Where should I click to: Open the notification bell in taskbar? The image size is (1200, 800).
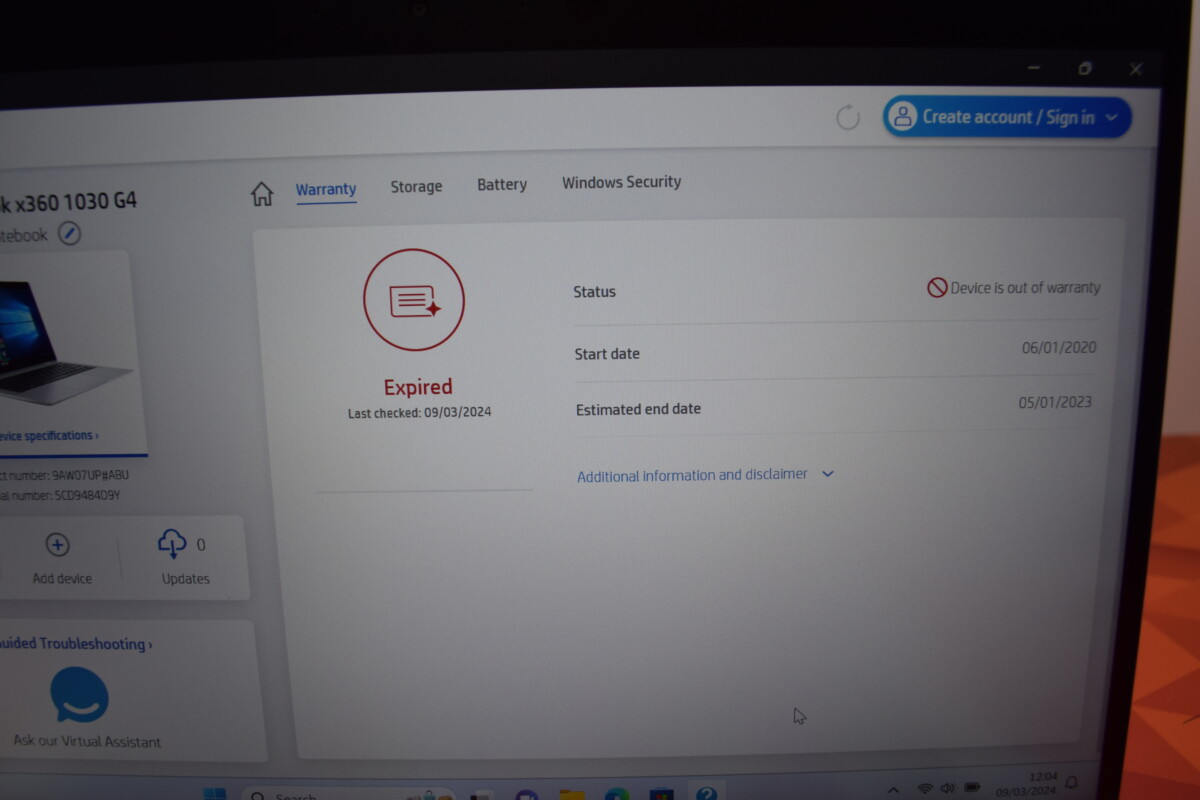click(1072, 782)
